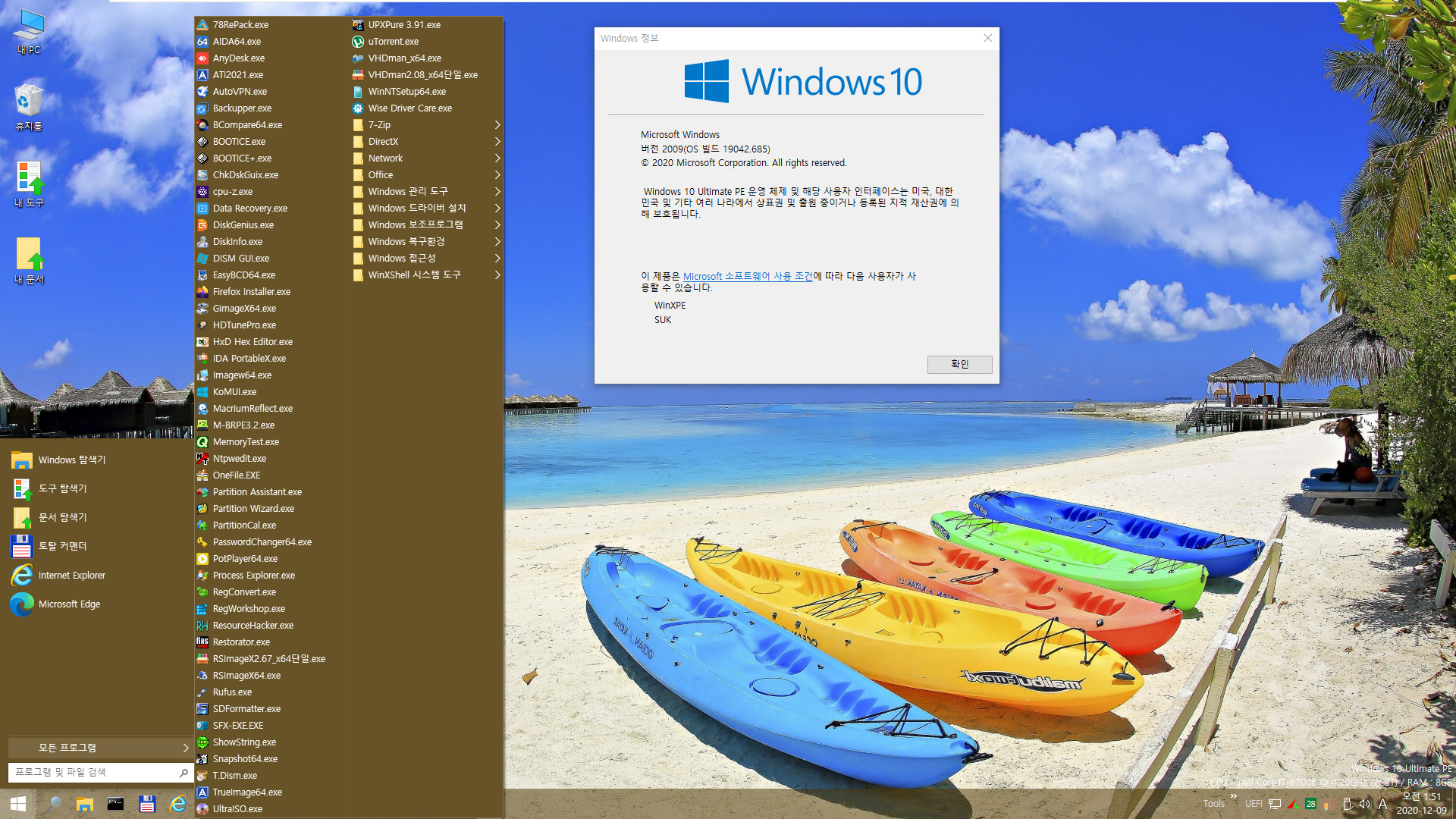The width and height of the screenshot is (1456, 819).
Task: Launch Partition Wizard.exe
Action: point(253,508)
